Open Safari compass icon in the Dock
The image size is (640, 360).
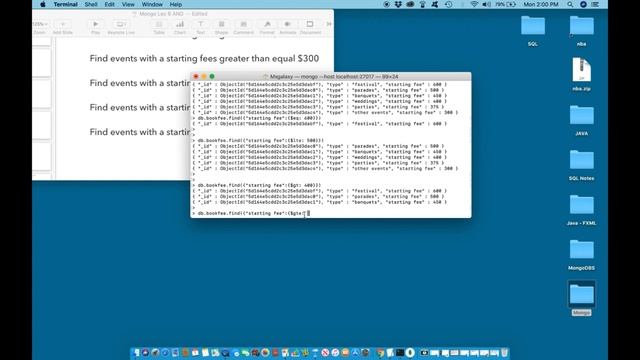[x=165, y=353]
